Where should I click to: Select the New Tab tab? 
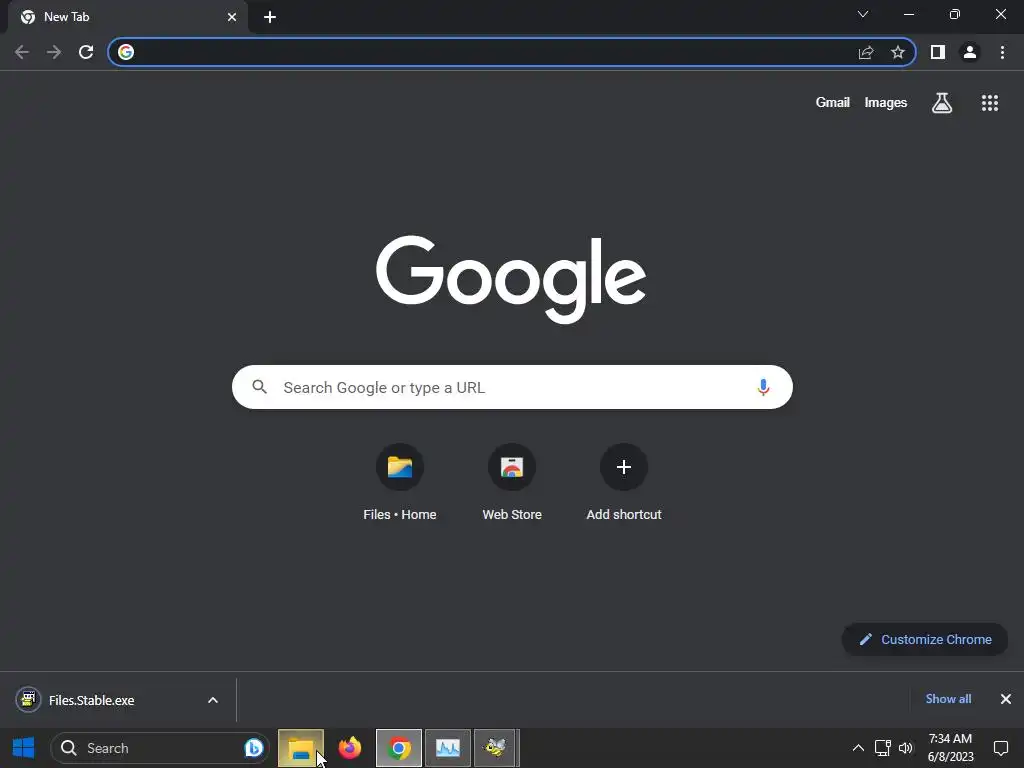click(128, 17)
